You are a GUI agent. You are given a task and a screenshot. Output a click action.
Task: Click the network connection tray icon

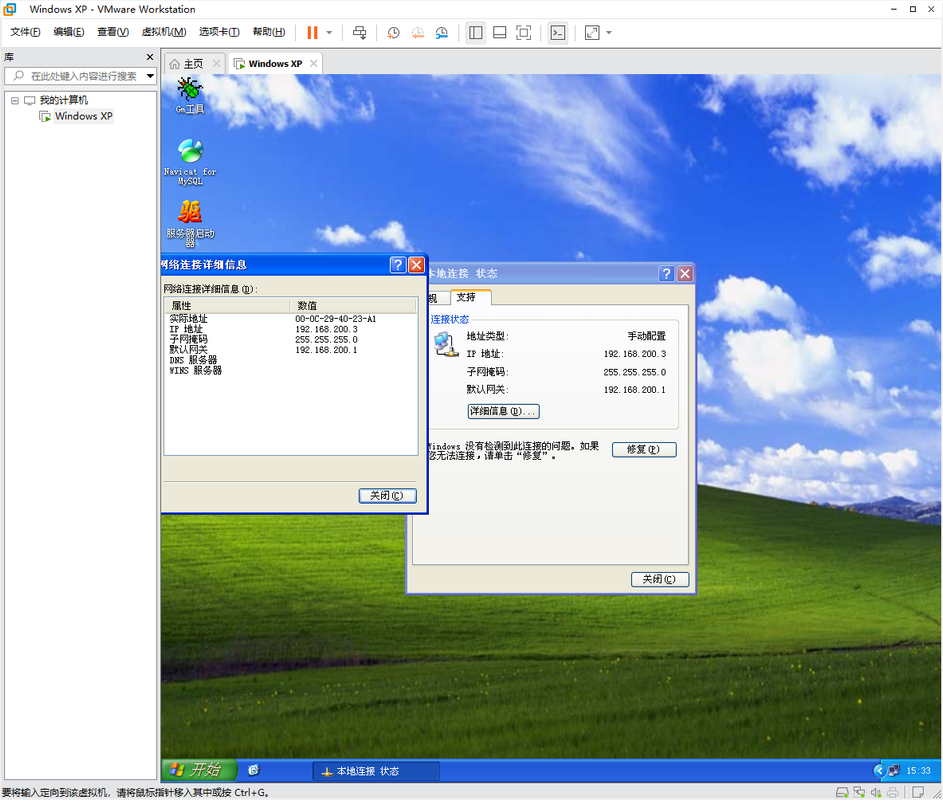click(894, 771)
